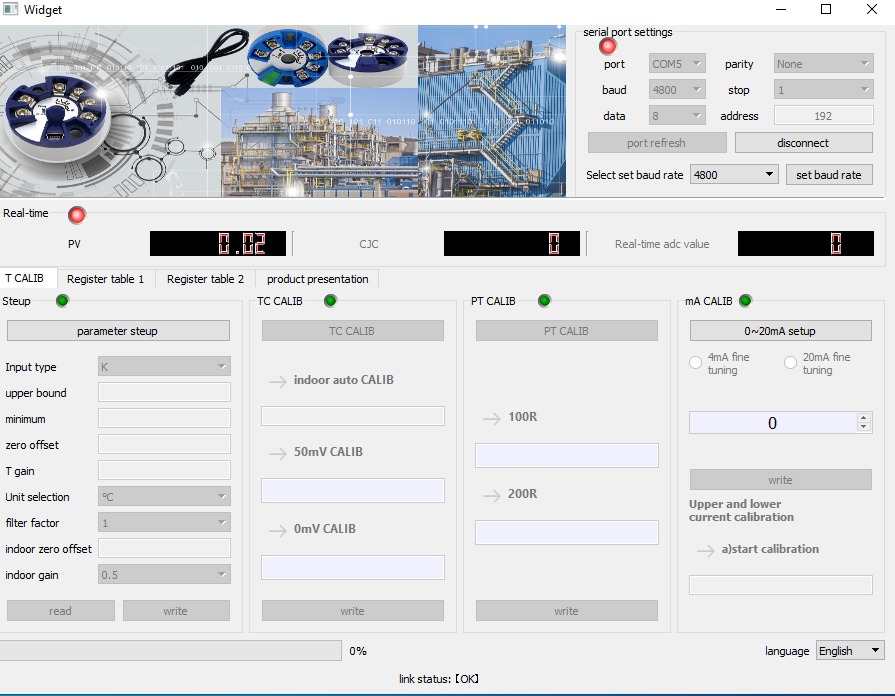Click the 0mV CALIB arrow

[278, 530]
